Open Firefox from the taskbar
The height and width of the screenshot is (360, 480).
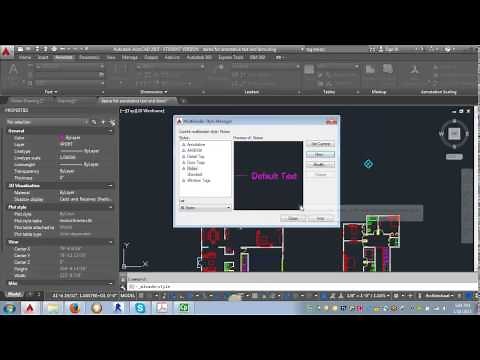coord(75,308)
